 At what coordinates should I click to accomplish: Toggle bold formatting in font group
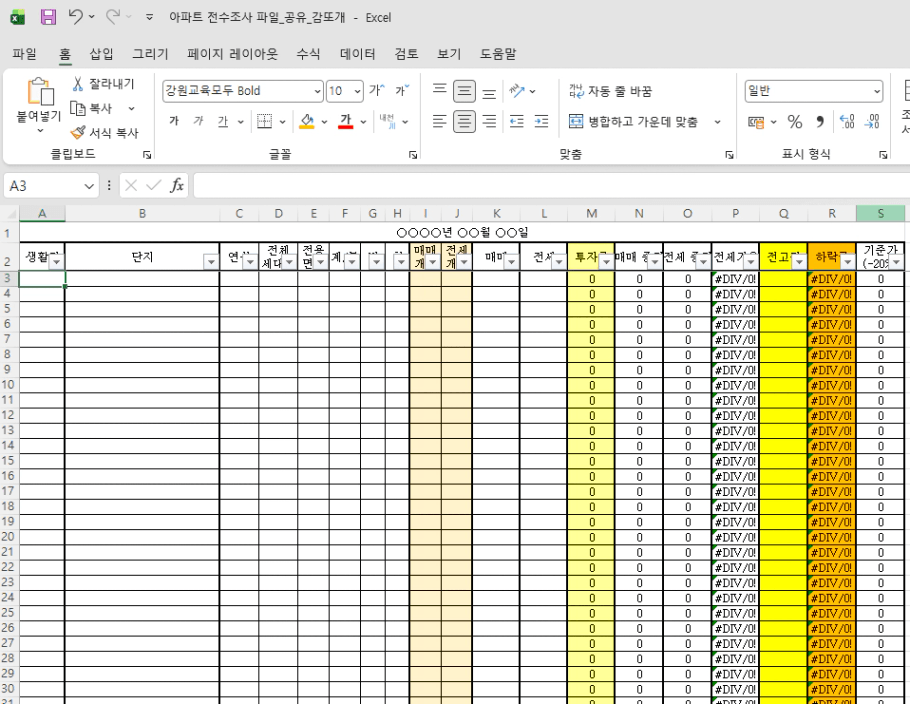pyautogui.click(x=173, y=122)
